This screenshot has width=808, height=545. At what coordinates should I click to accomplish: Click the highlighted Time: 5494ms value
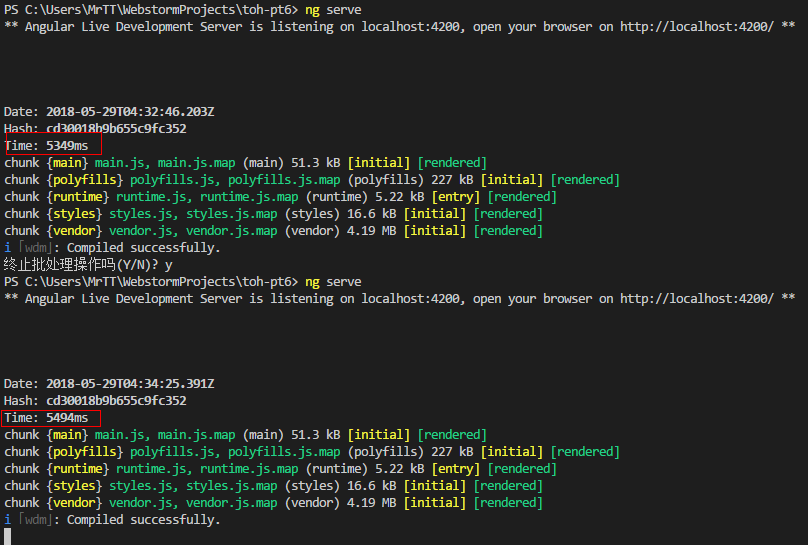click(x=52, y=417)
